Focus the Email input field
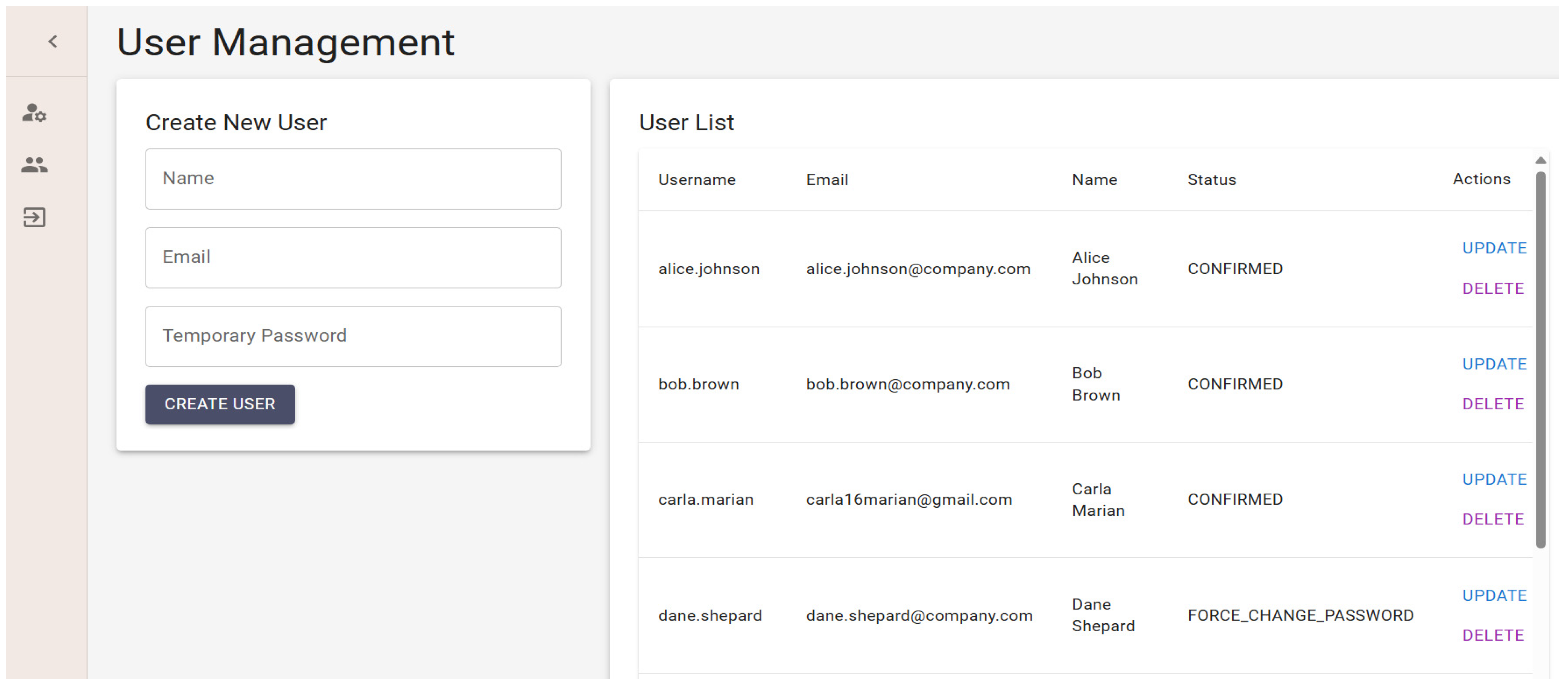The width and height of the screenshot is (1568, 688). point(353,258)
